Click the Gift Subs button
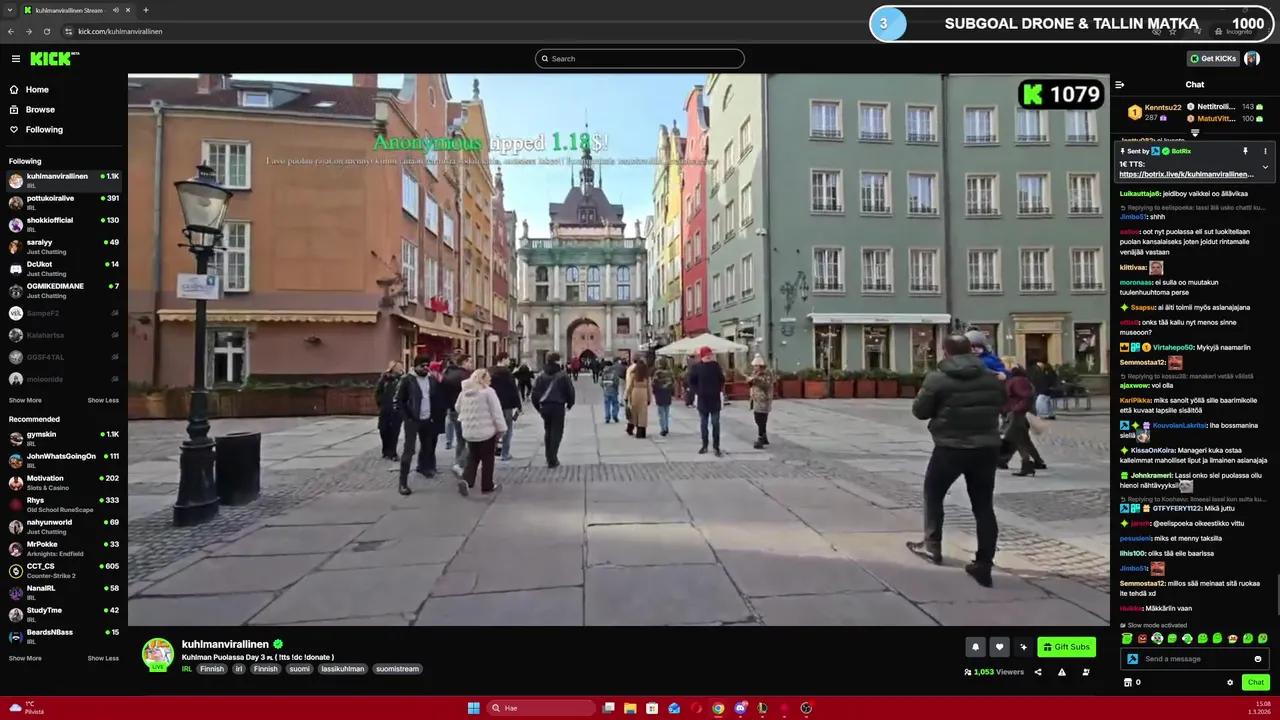 [1066, 647]
